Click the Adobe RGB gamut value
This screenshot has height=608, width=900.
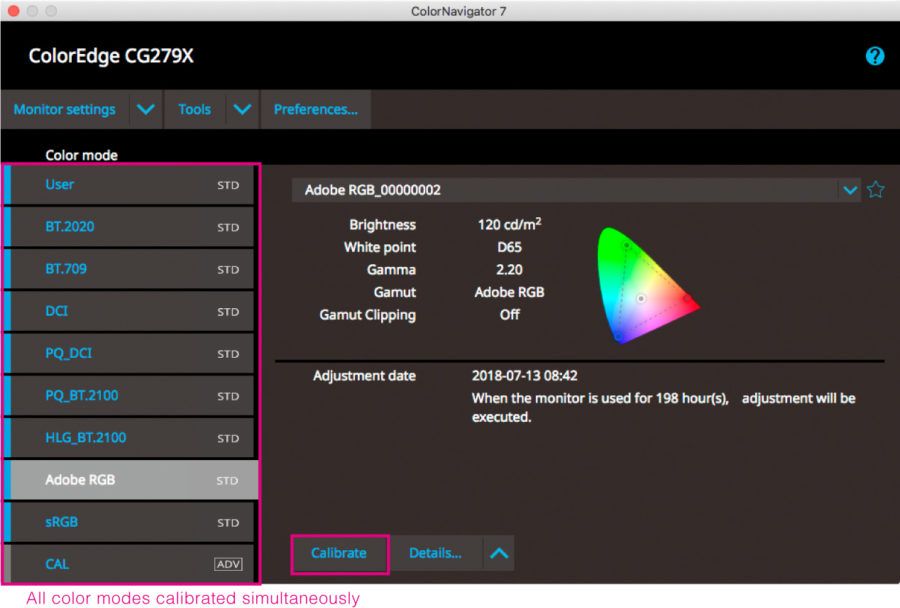[x=509, y=292]
